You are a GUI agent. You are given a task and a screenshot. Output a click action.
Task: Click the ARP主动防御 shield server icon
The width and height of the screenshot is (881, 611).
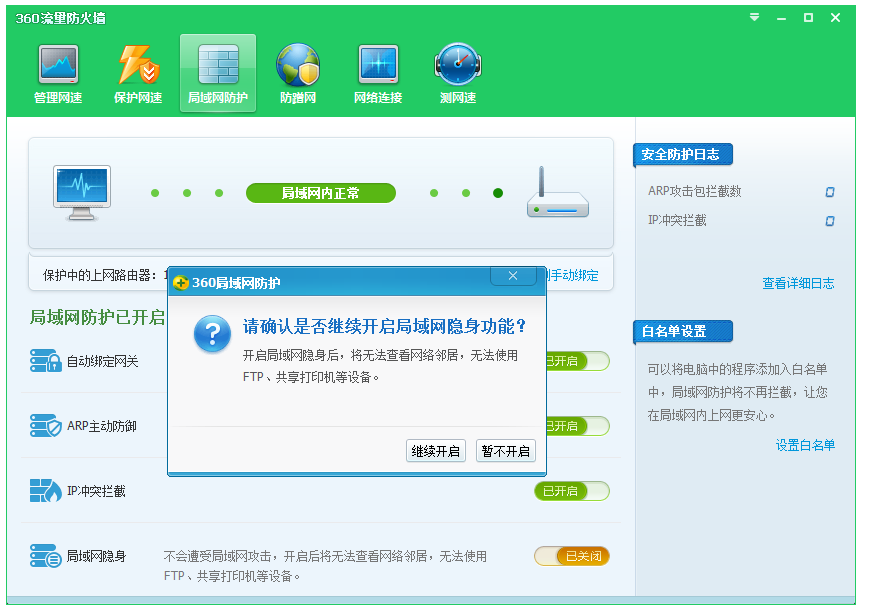coord(46,426)
